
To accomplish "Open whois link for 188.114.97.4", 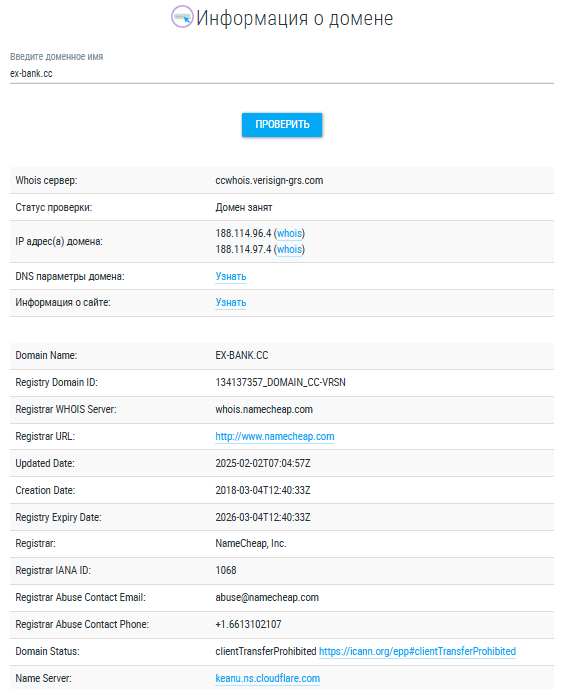I will coord(289,249).
